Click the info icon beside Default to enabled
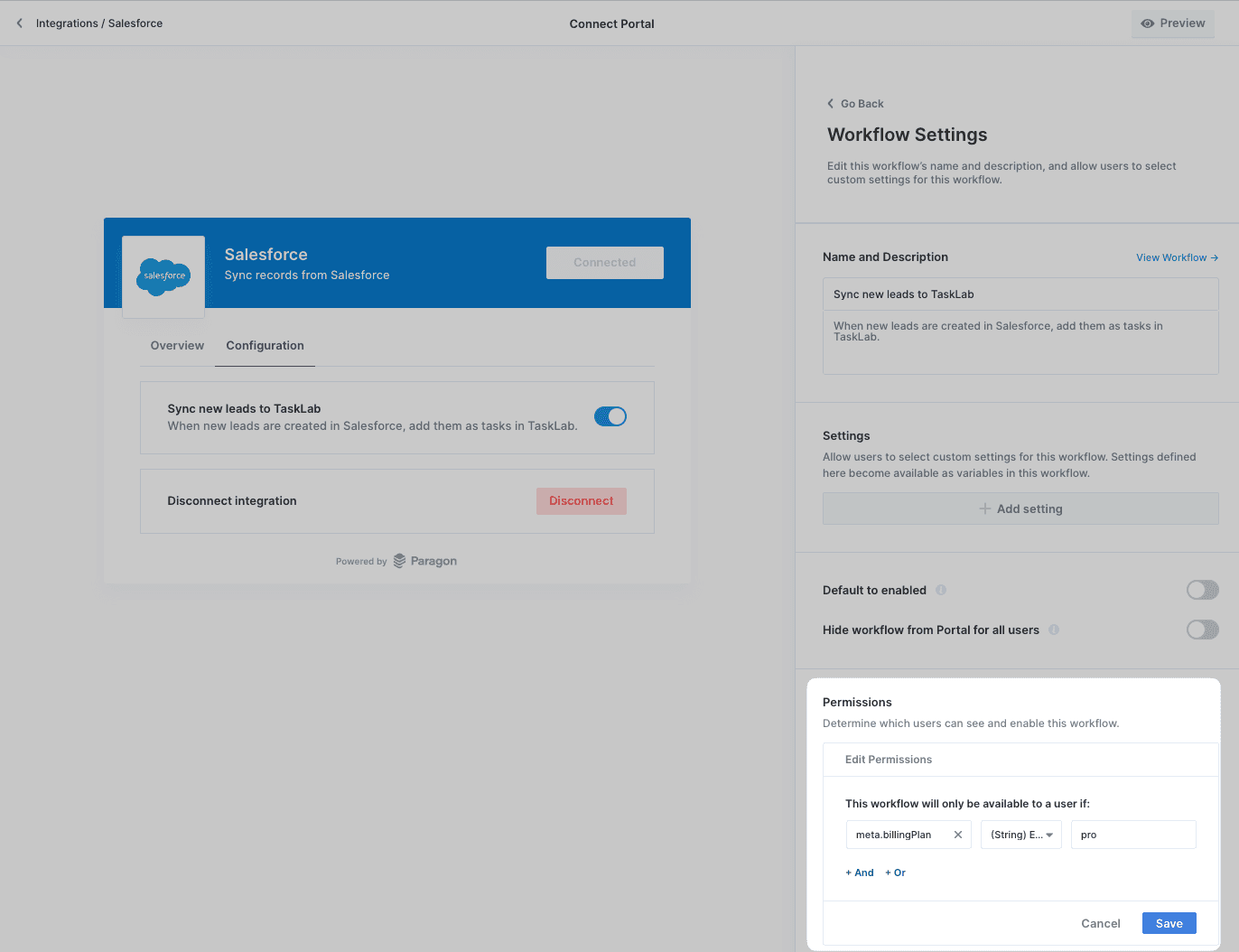1239x952 pixels. tap(941, 590)
